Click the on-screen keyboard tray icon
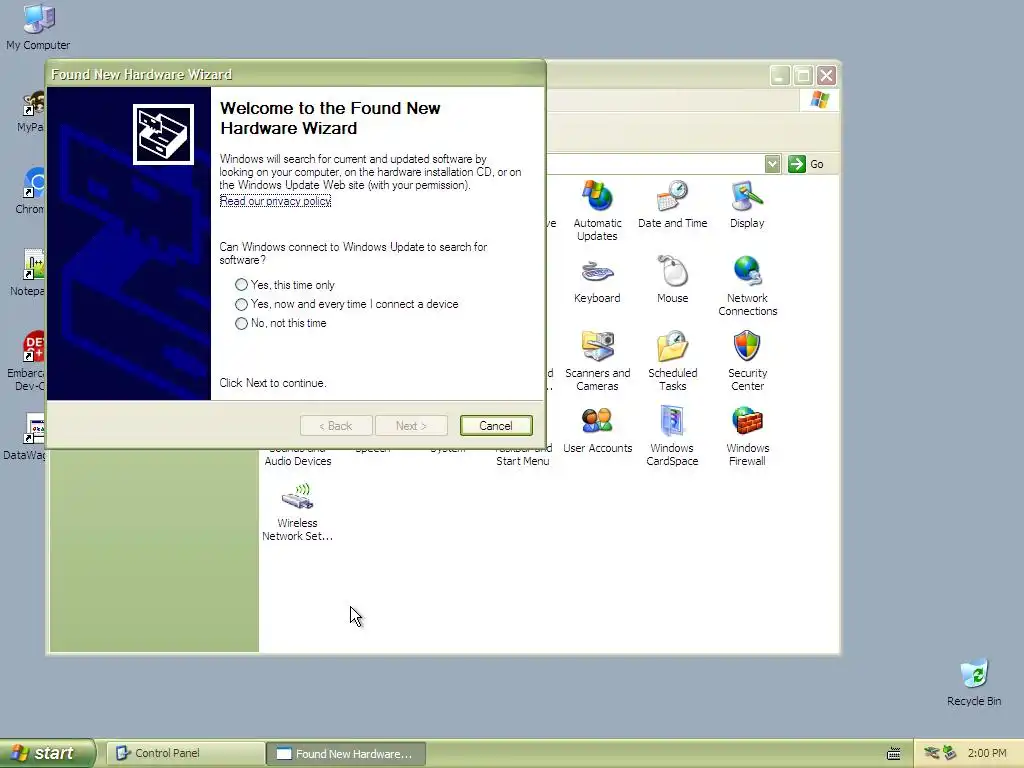This screenshot has height=768, width=1024. [893, 754]
